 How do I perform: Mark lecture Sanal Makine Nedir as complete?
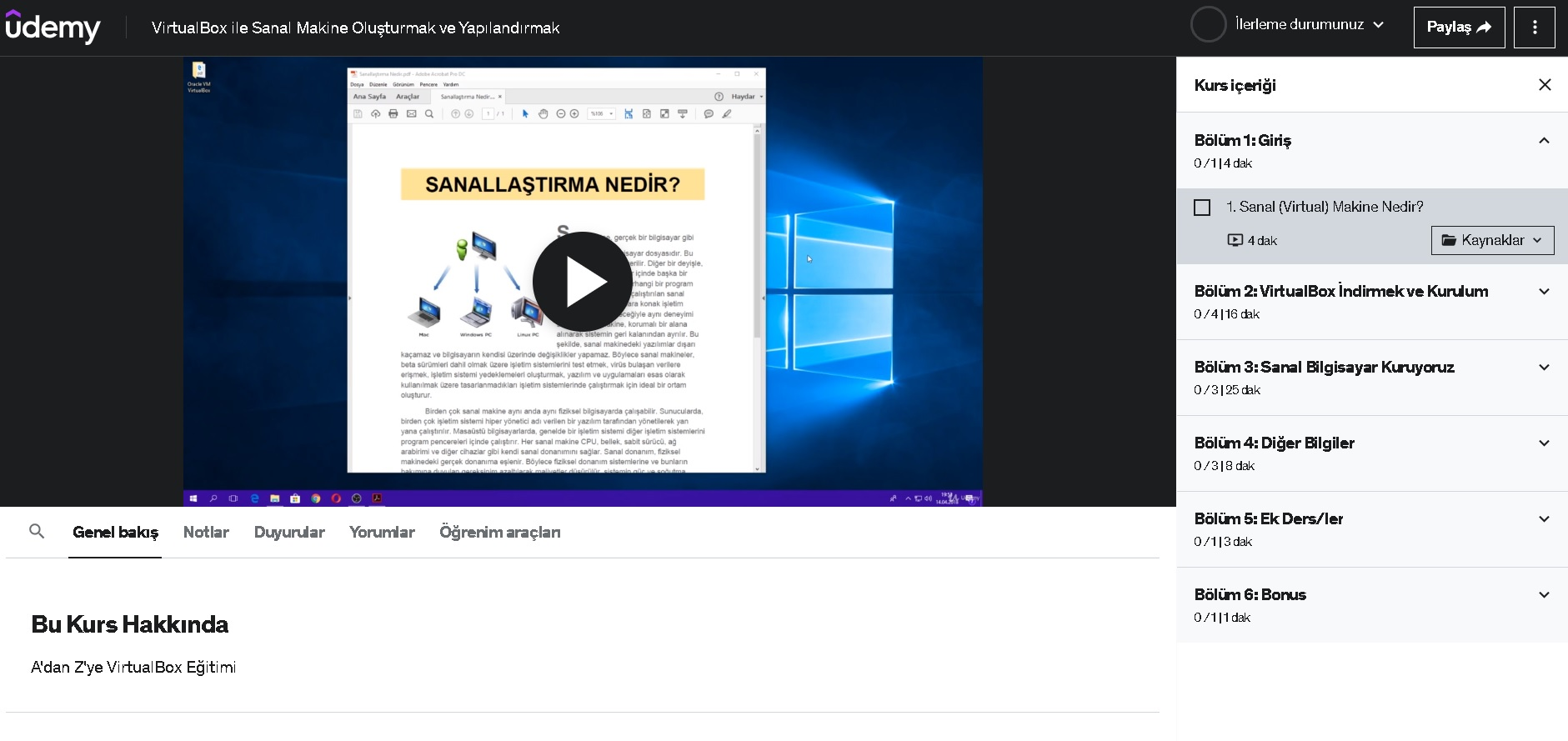1202,208
